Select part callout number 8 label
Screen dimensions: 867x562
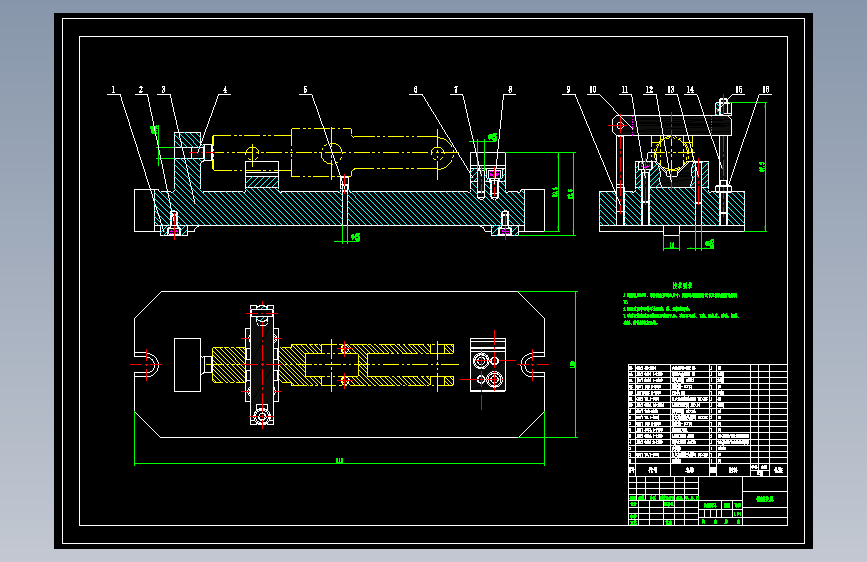pyautogui.click(x=510, y=90)
